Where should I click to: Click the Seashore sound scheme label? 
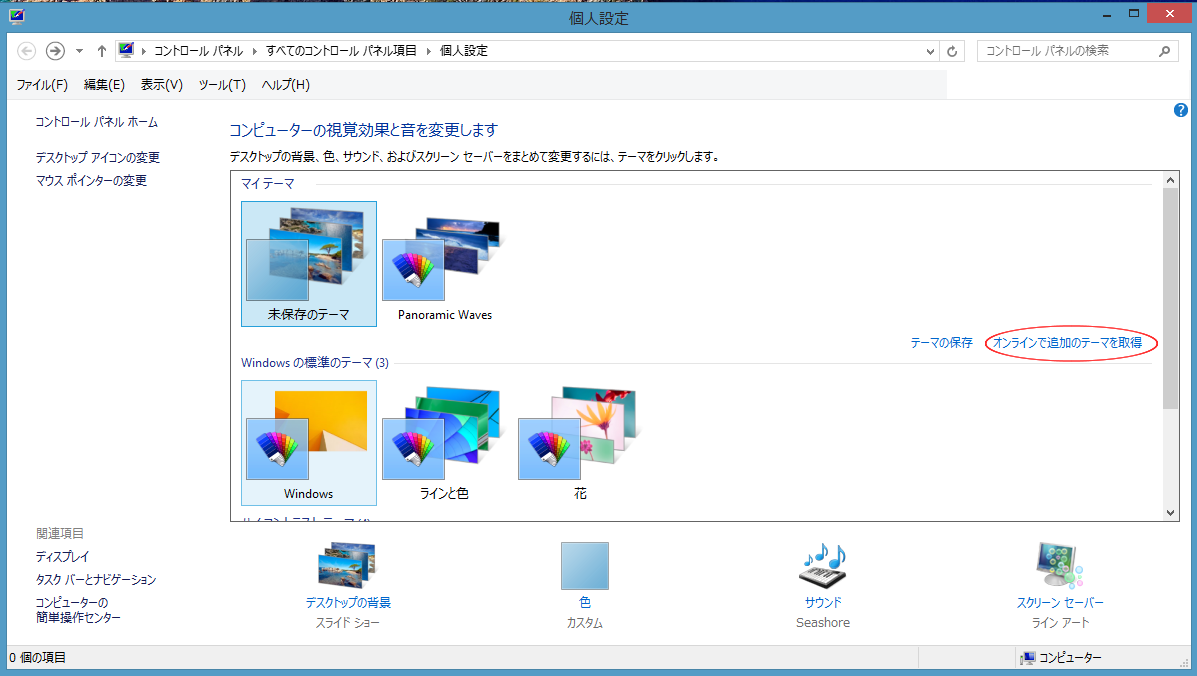[823, 623]
